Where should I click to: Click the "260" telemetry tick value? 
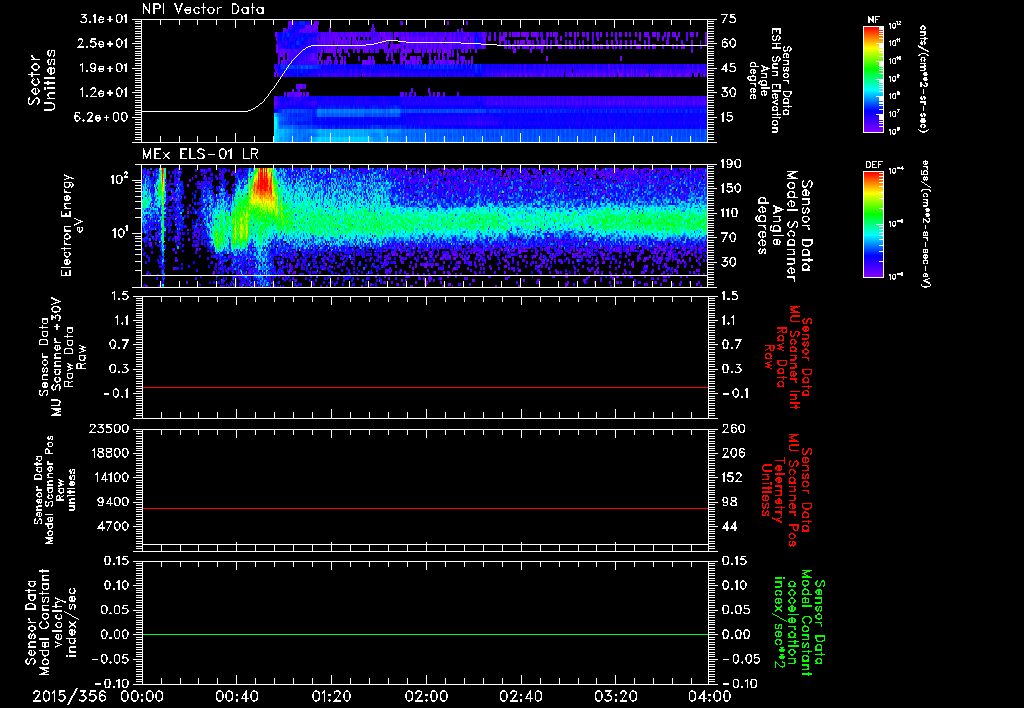[x=732, y=428]
